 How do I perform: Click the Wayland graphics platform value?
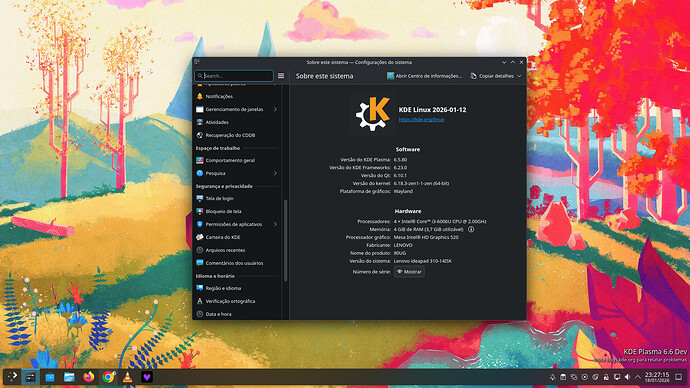[x=403, y=191]
